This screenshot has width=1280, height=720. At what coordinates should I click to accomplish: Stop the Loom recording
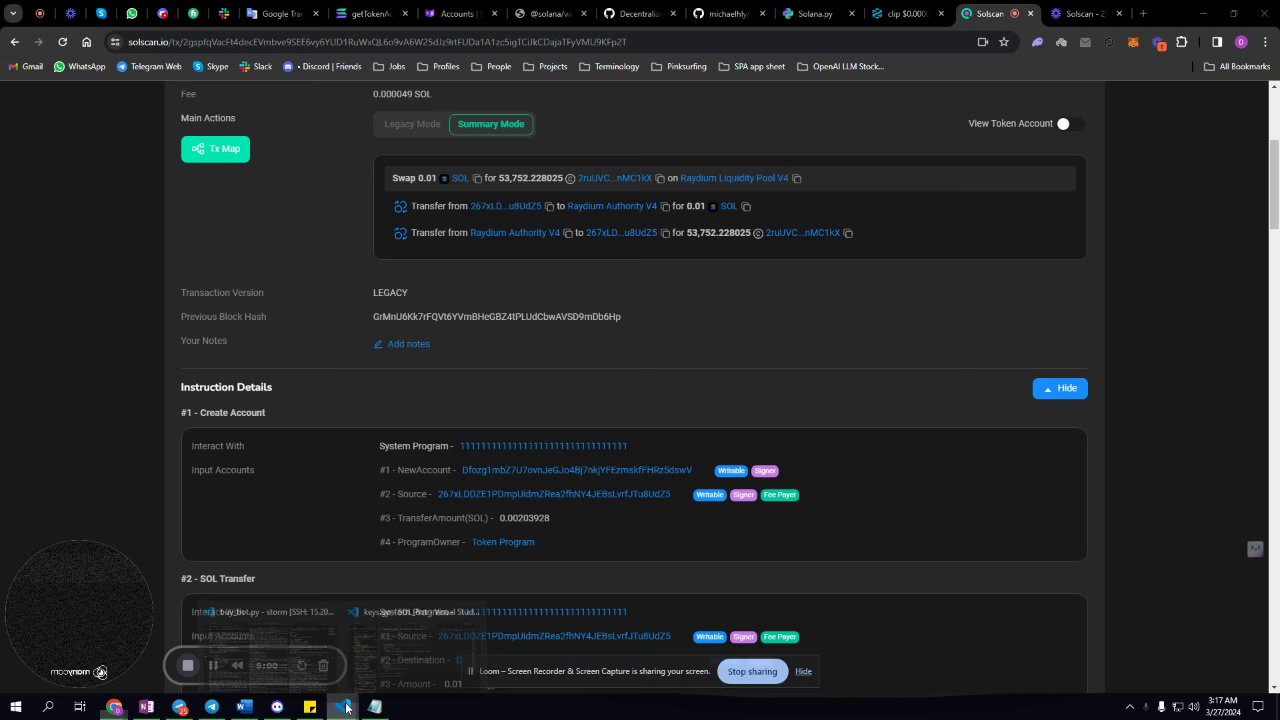188,665
